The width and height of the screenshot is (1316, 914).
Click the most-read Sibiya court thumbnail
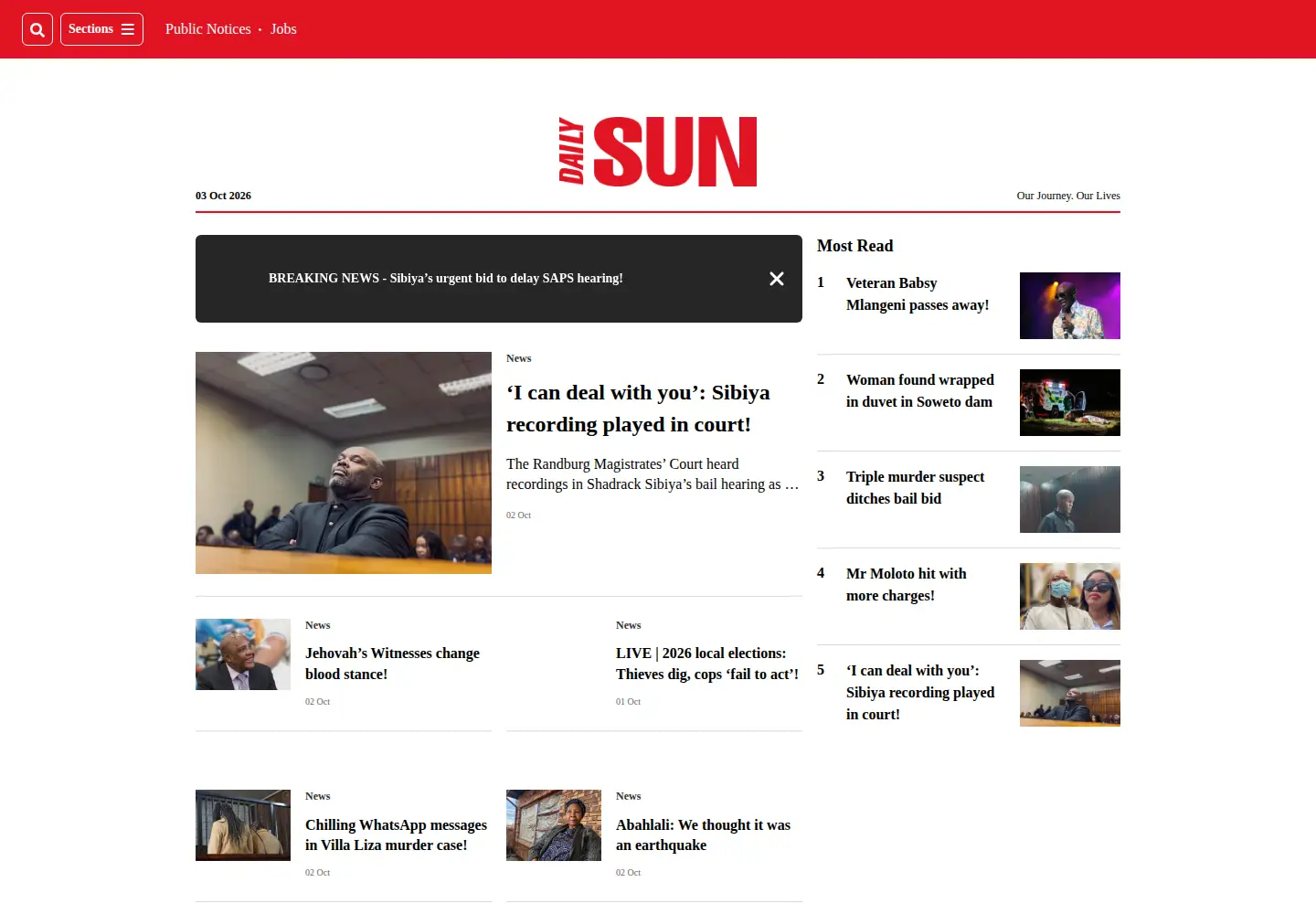point(1070,693)
